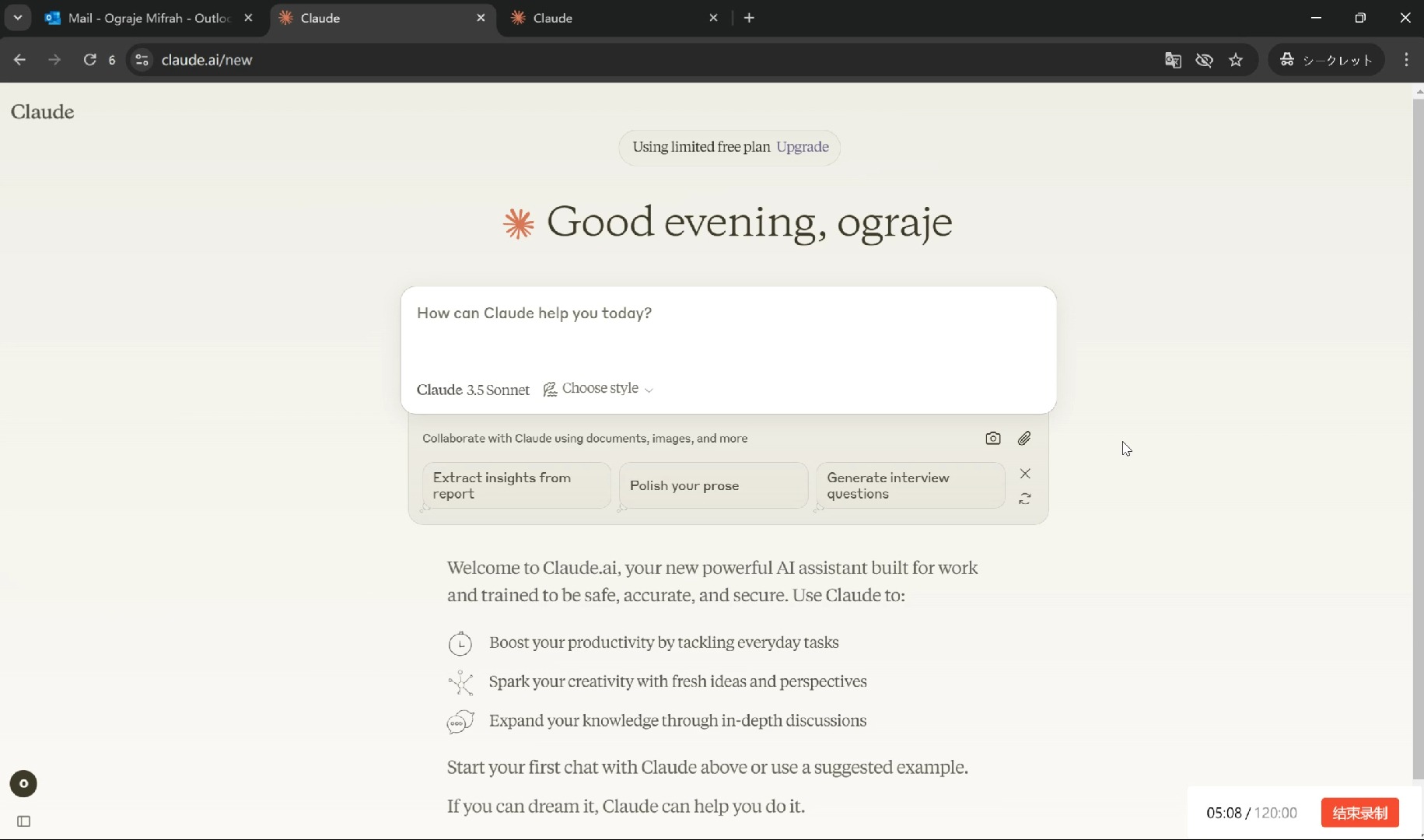1424x840 pixels.
Task: Click 'Using limited free plan' text
Action: click(702, 147)
